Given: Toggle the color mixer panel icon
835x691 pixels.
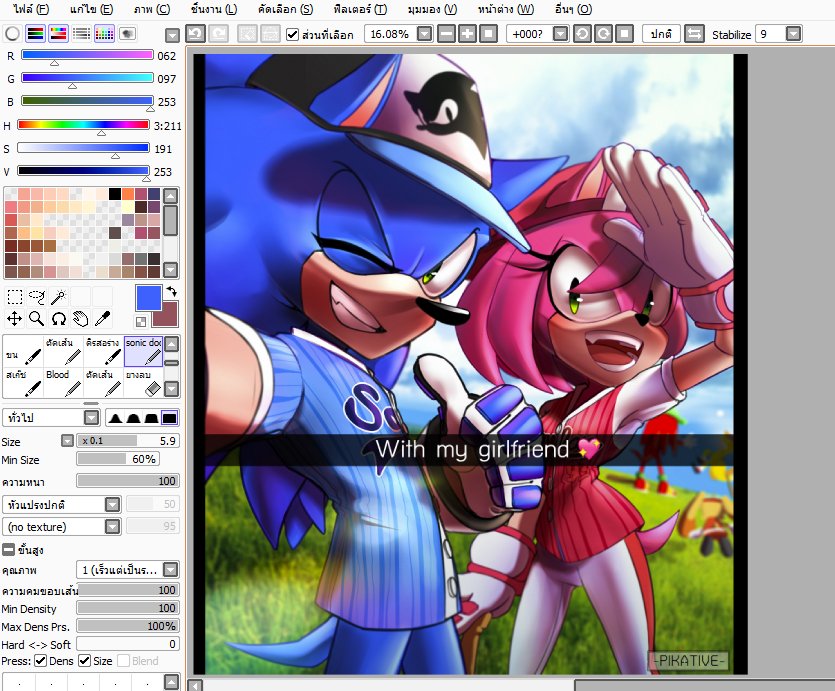Looking at the screenshot, I should [81, 34].
